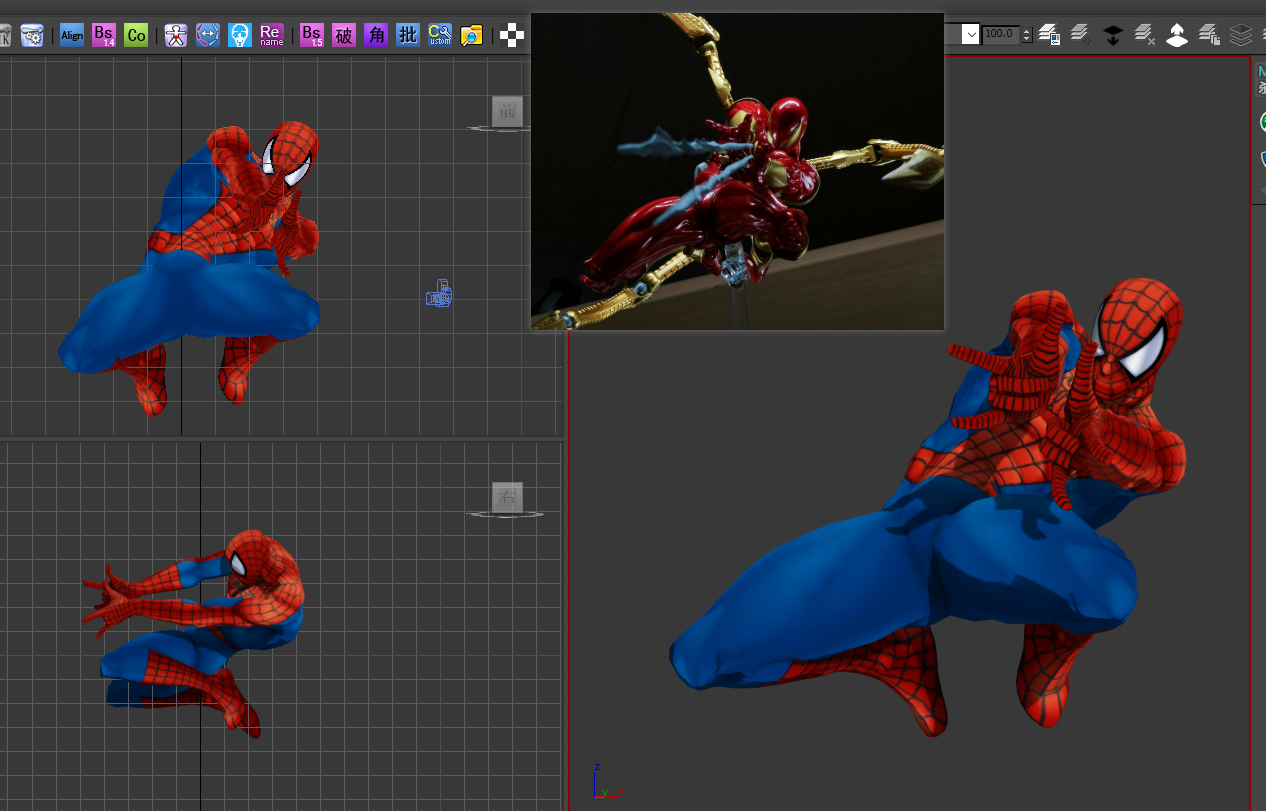1266x811 pixels.
Task: Click the 100.0 numeric input field
Action: pyautogui.click(x=1001, y=35)
